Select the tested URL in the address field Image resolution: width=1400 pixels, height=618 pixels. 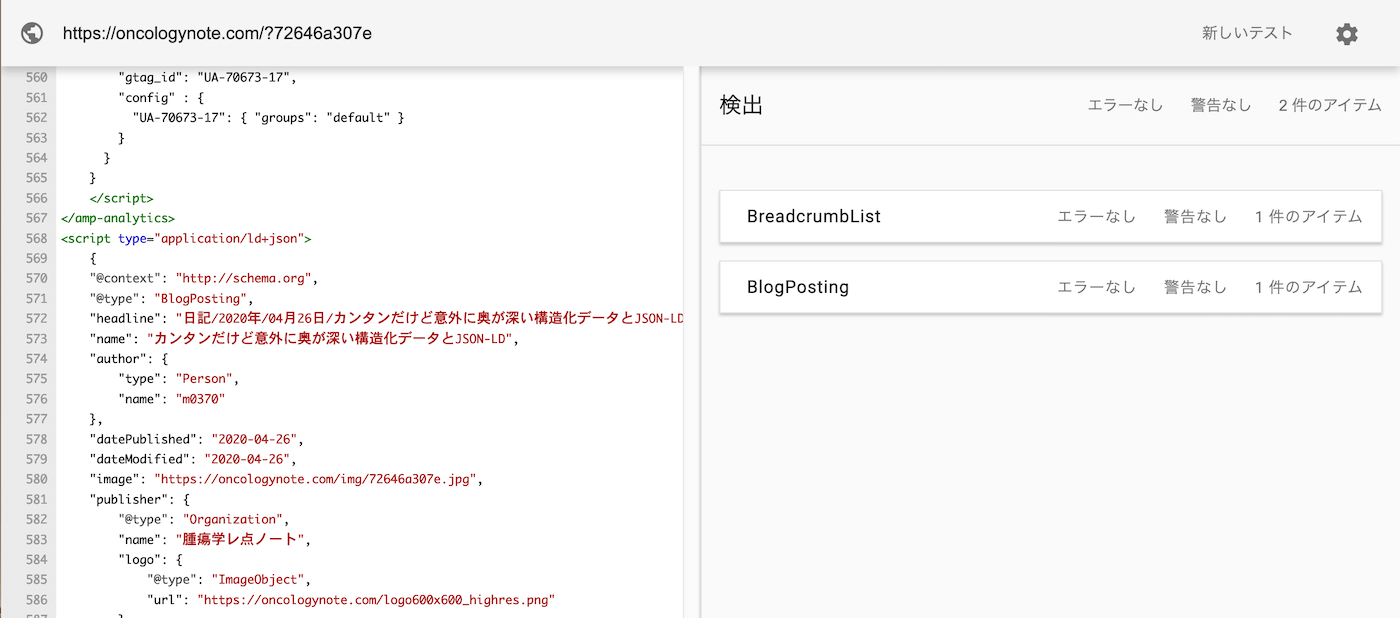(216, 32)
